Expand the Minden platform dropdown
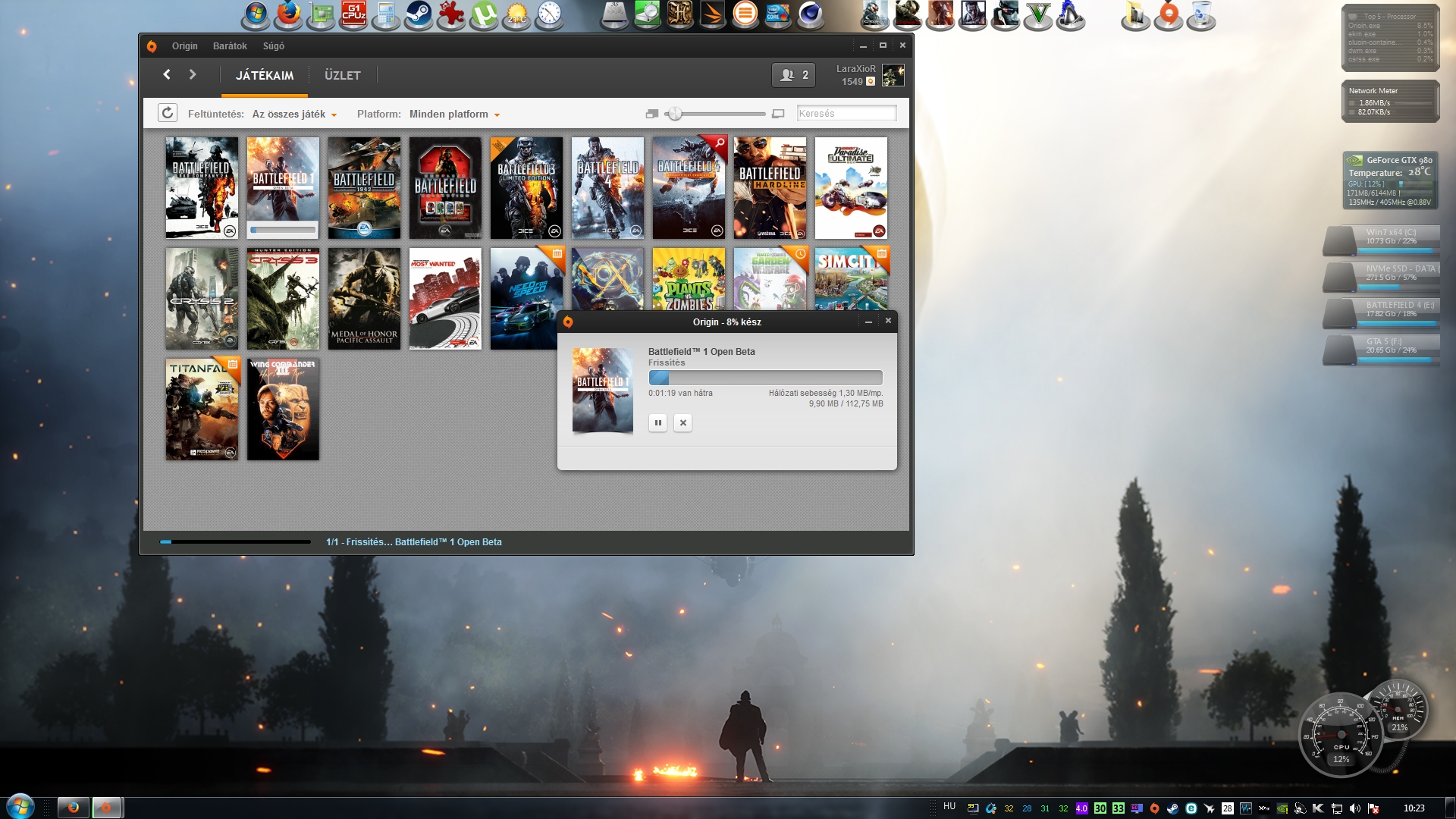The image size is (1456, 819). [x=454, y=115]
